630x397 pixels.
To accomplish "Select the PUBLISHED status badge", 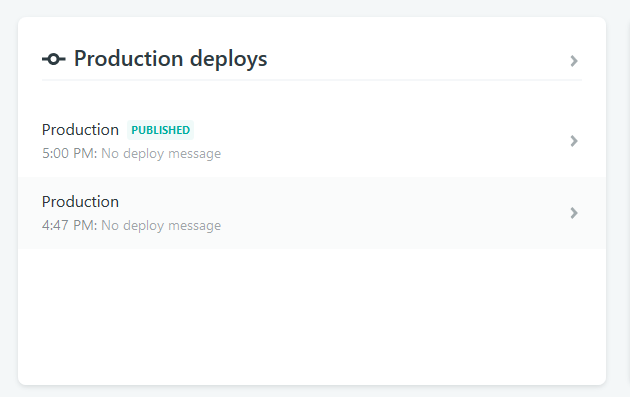I will tap(160, 130).
